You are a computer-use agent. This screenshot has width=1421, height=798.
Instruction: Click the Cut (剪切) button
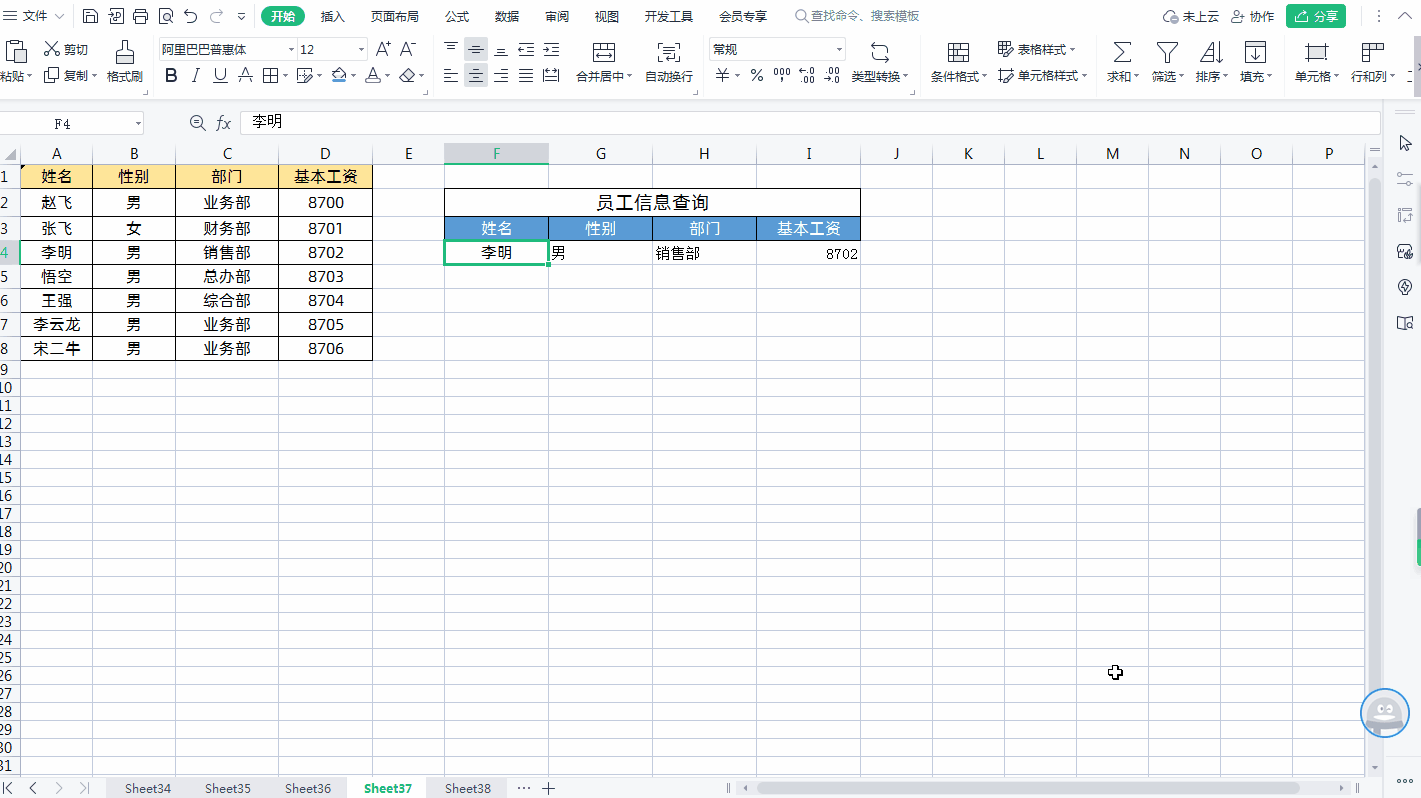[x=66, y=49]
